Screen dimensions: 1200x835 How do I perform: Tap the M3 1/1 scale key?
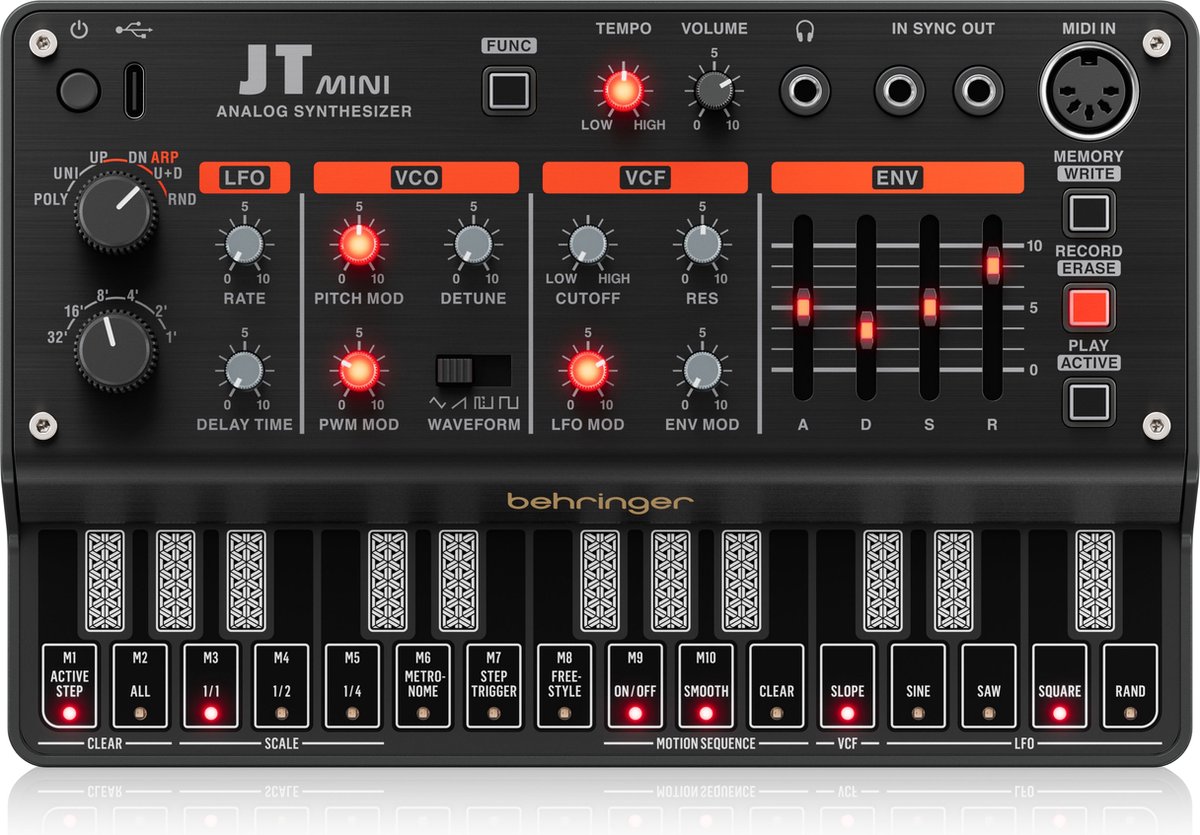pyautogui.click(x=211, y=686)
